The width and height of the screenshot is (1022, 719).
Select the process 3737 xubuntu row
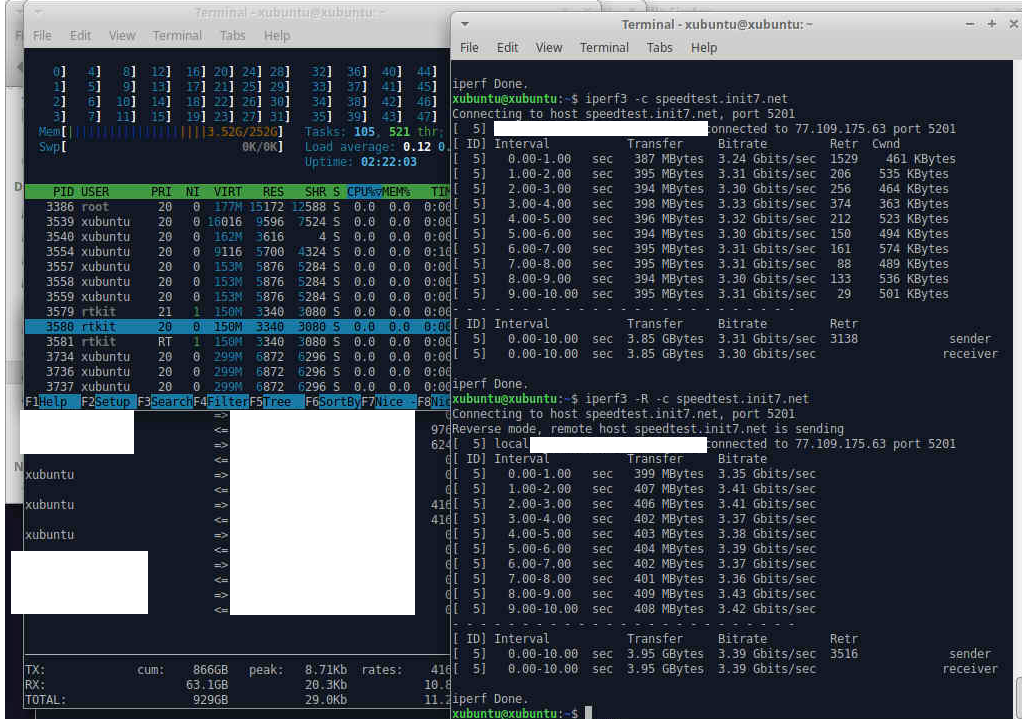[x=237, y=387]
